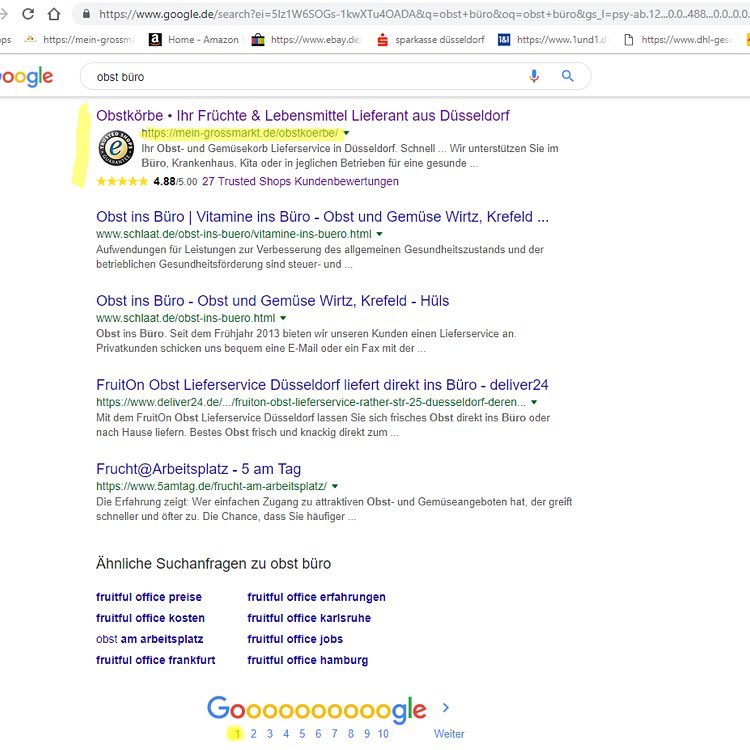Screen dimensions: 750x750
Task: Expand arrow beside schlaat.de/obst-ins-buero.html URL
Action: (283, 318)
